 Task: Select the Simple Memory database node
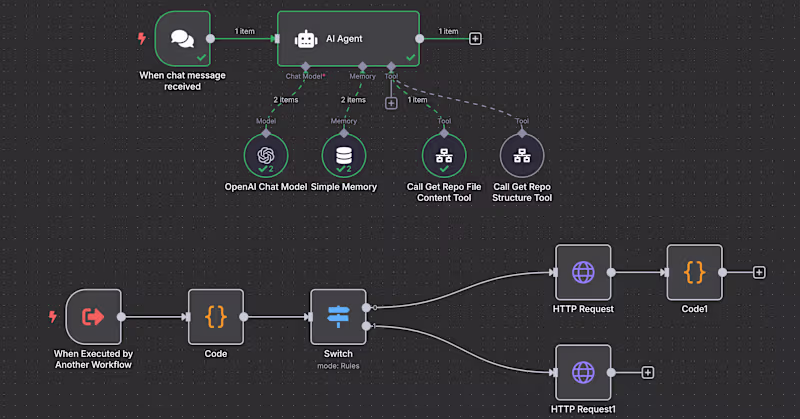[x=344, y=156]
